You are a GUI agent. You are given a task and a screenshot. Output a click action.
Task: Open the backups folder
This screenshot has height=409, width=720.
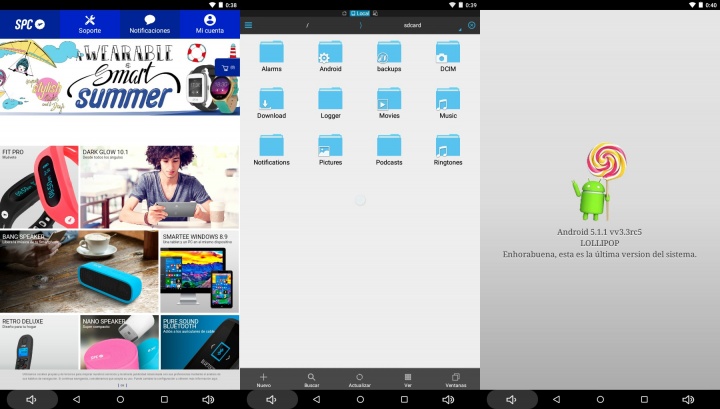click(x=389, y=56)
